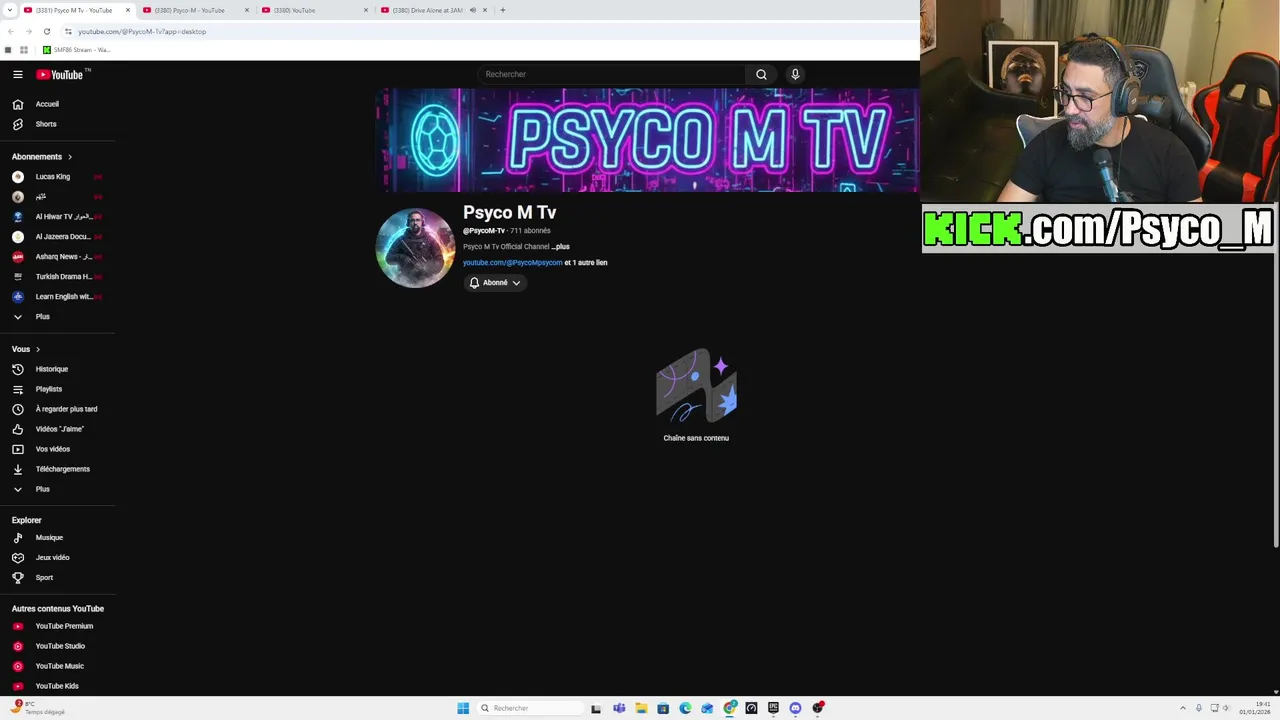Open the youtube.com/@PsycoMpsycom link
Screen dimensions: 1280x720
click(512, 263)
